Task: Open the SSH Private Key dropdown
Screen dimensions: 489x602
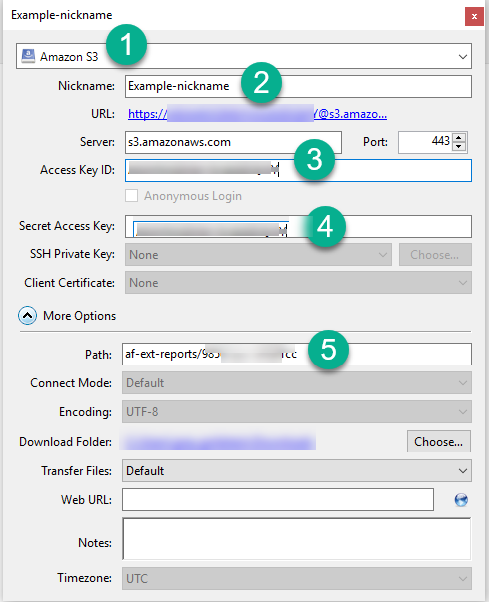Action: pyautogui.click(x=258, y=255)
